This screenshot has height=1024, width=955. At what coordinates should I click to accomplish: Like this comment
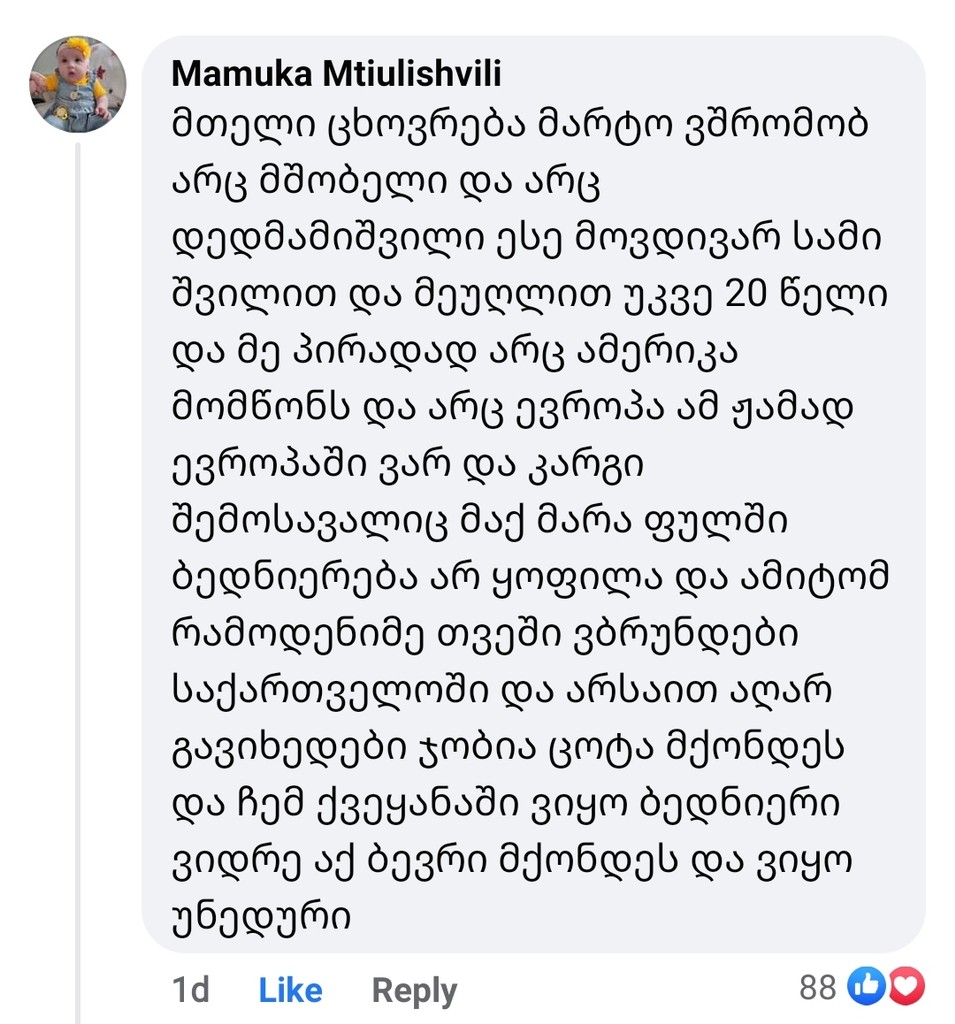point(290,990)
